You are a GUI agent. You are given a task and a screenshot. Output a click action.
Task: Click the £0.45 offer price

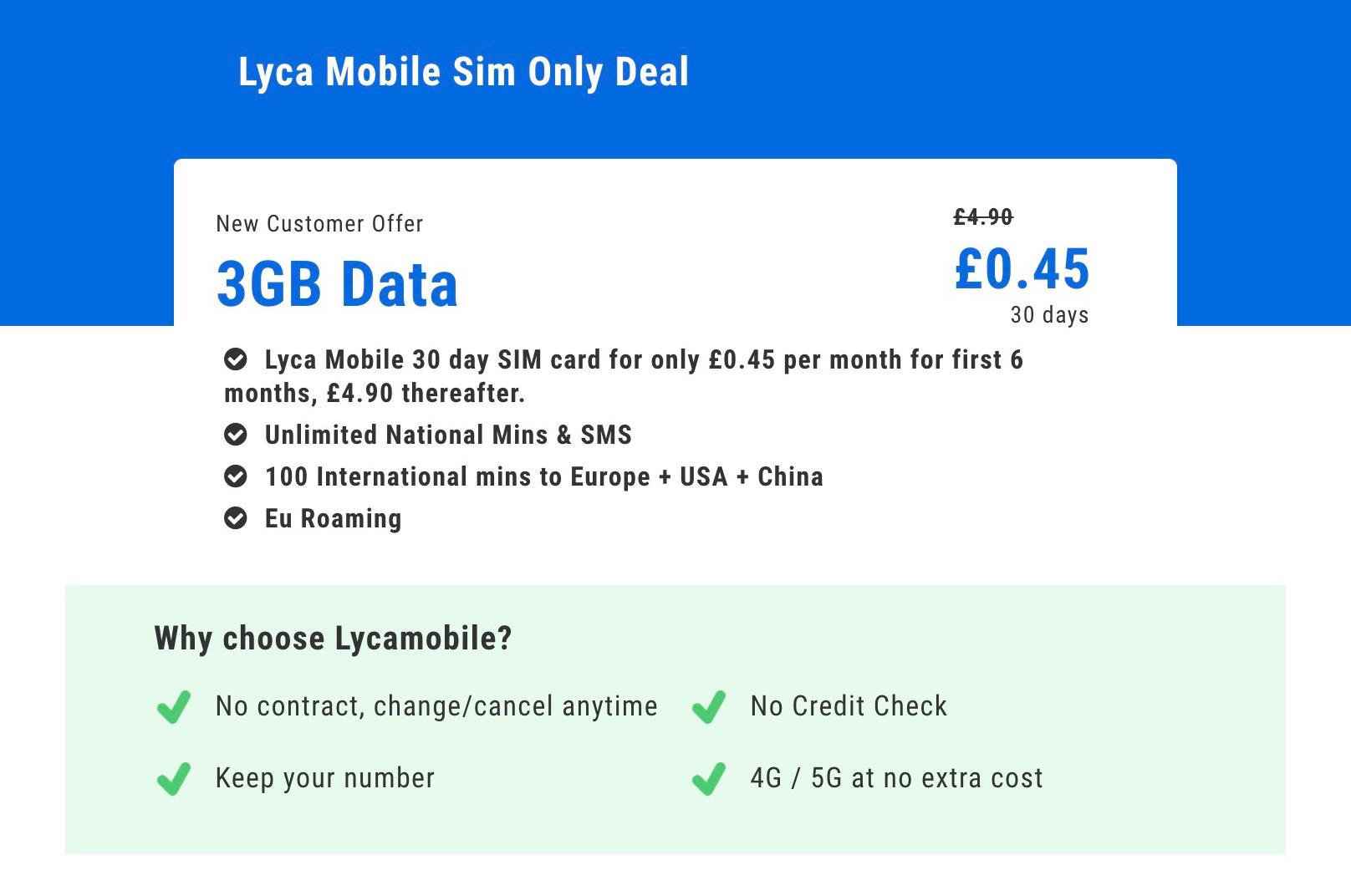click(1022, 268)
